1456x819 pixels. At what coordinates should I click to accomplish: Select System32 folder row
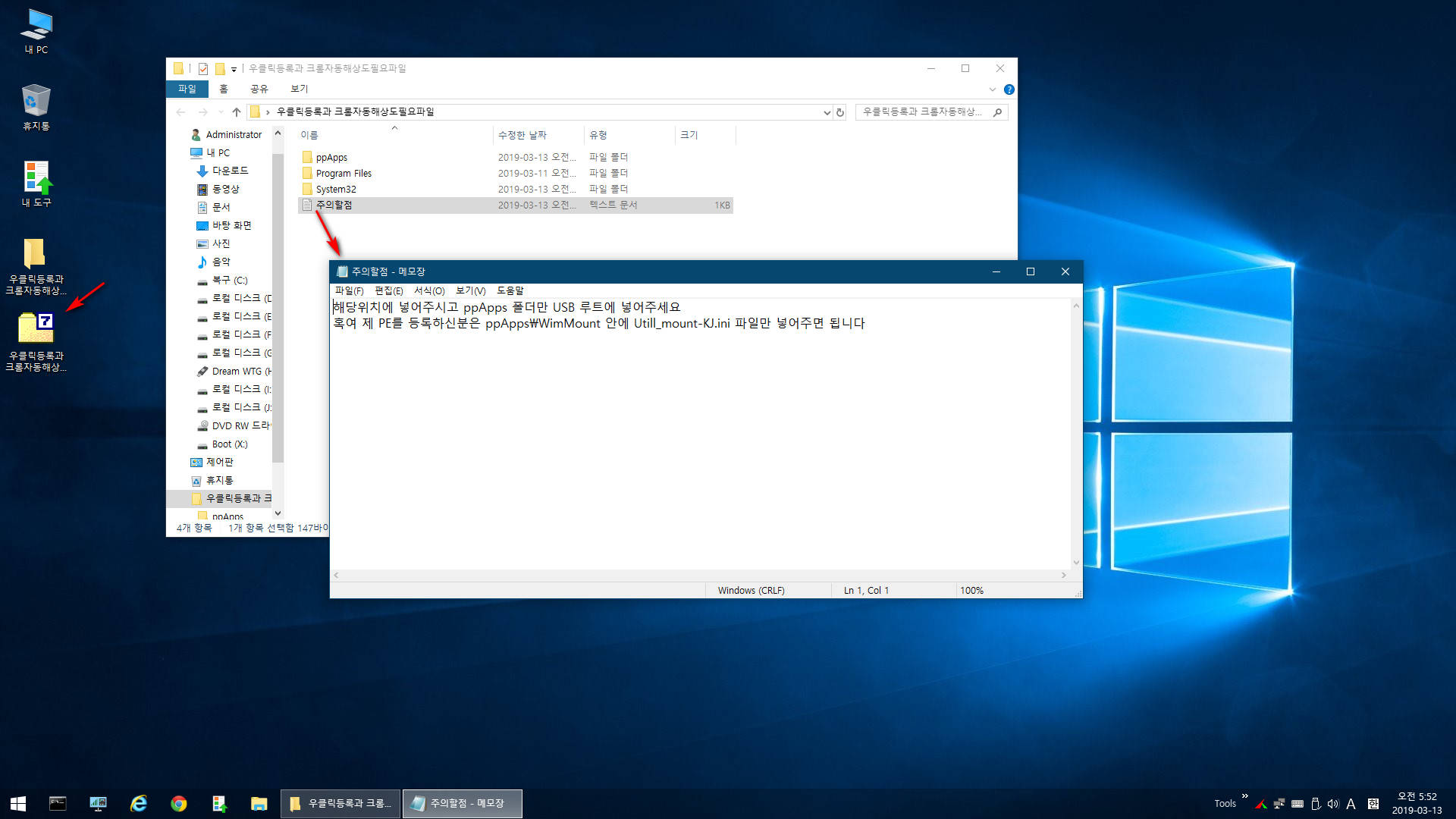coord(515,190)
